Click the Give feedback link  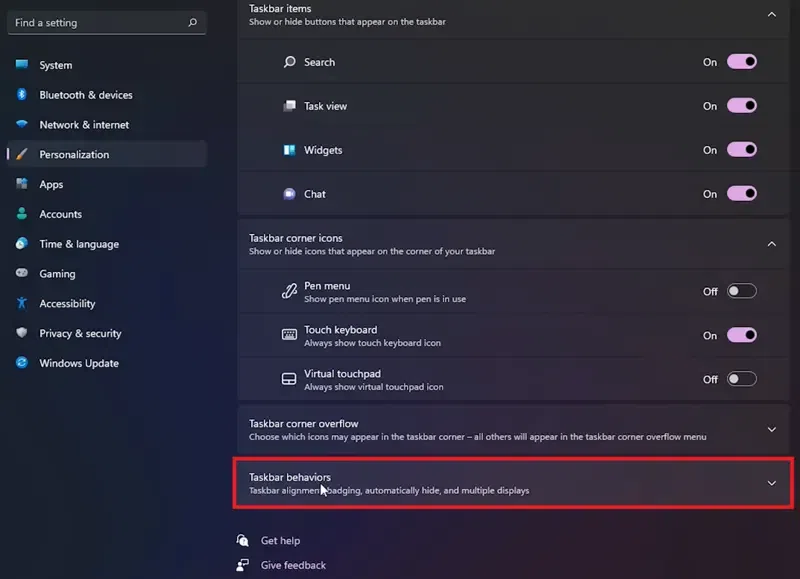pyautogui.click(x=293, y=565)
